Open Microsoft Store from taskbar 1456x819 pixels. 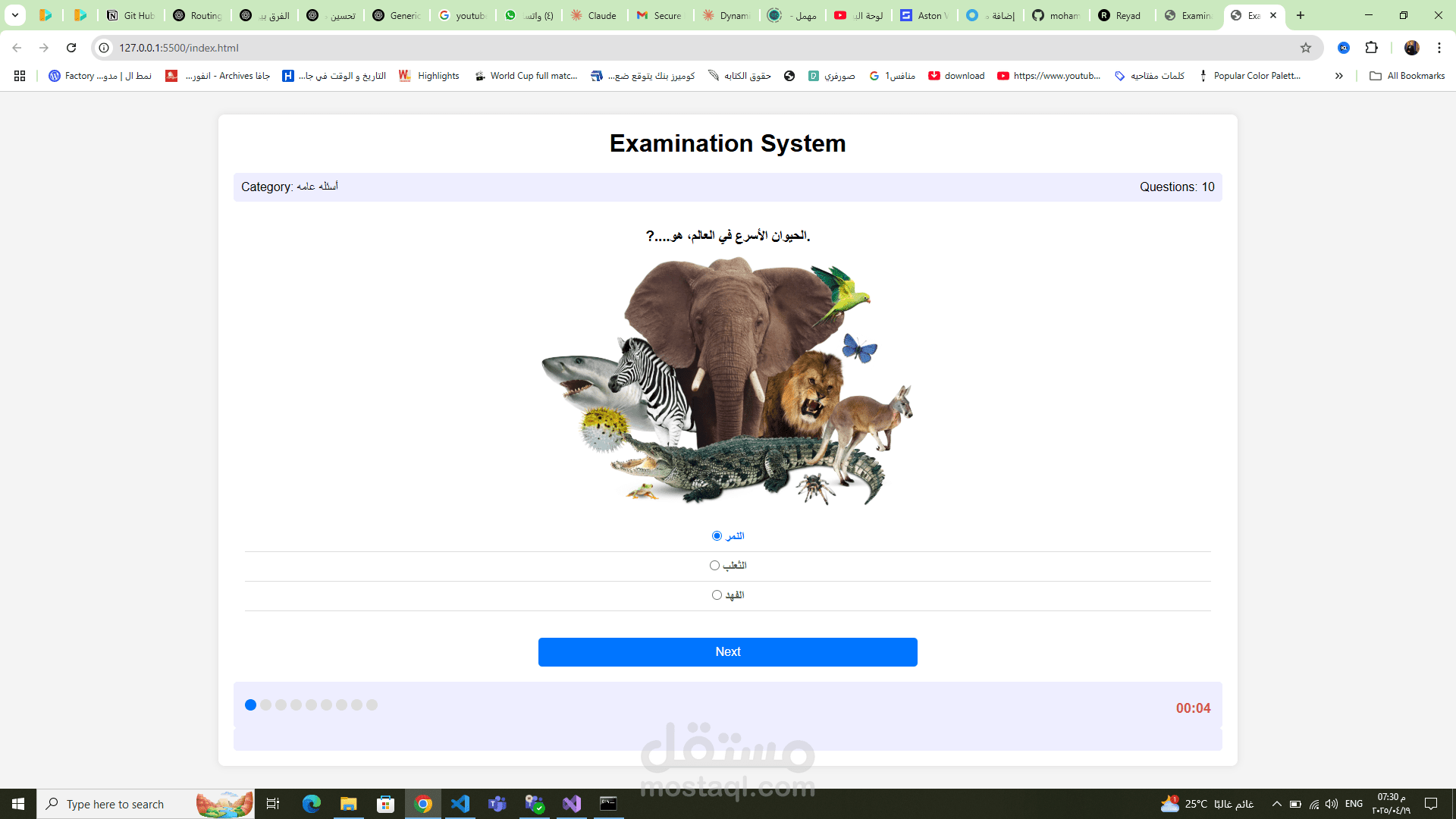point(385,804)
